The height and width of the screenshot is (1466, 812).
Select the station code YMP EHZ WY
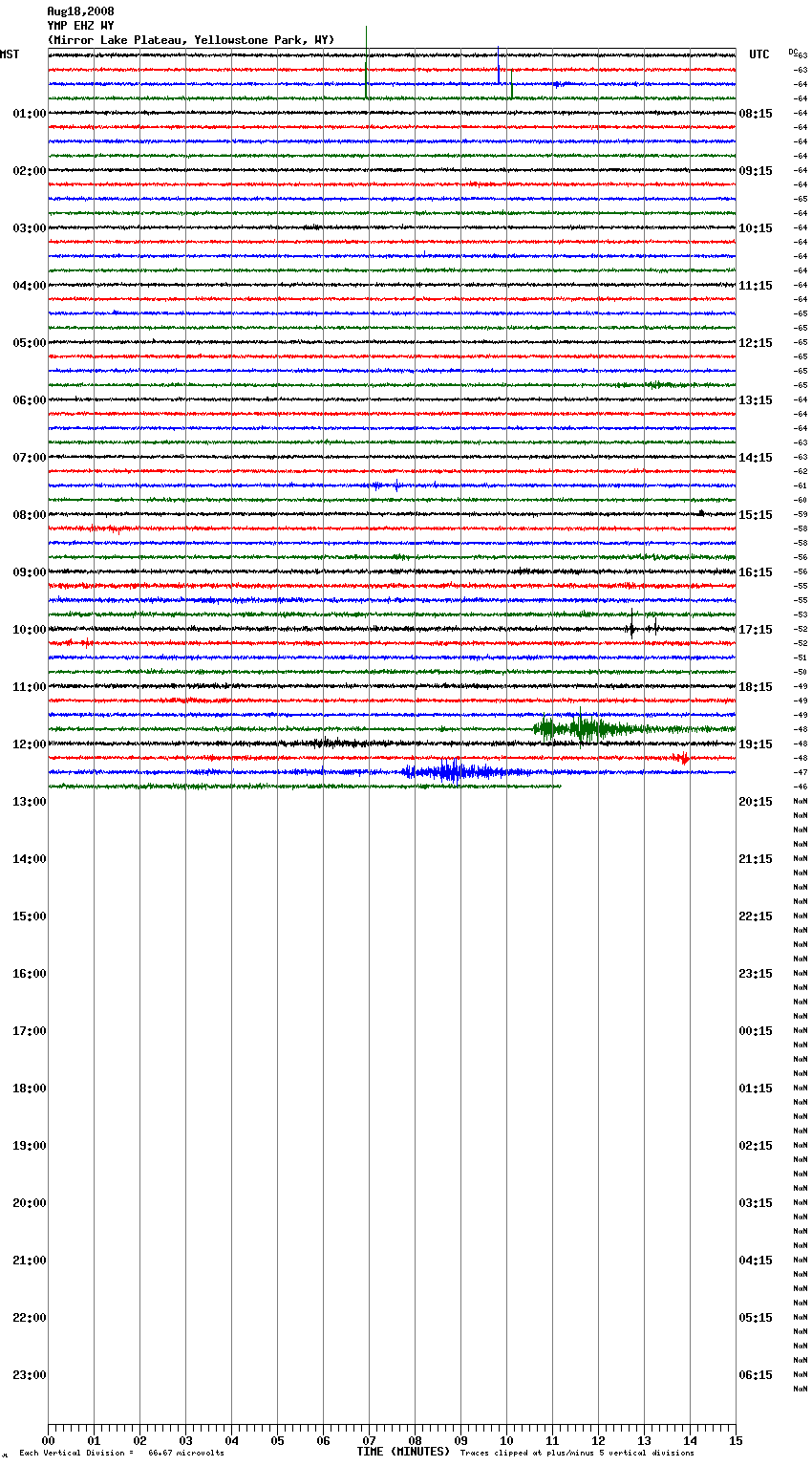pyautogui.click(x=80, y=26)
